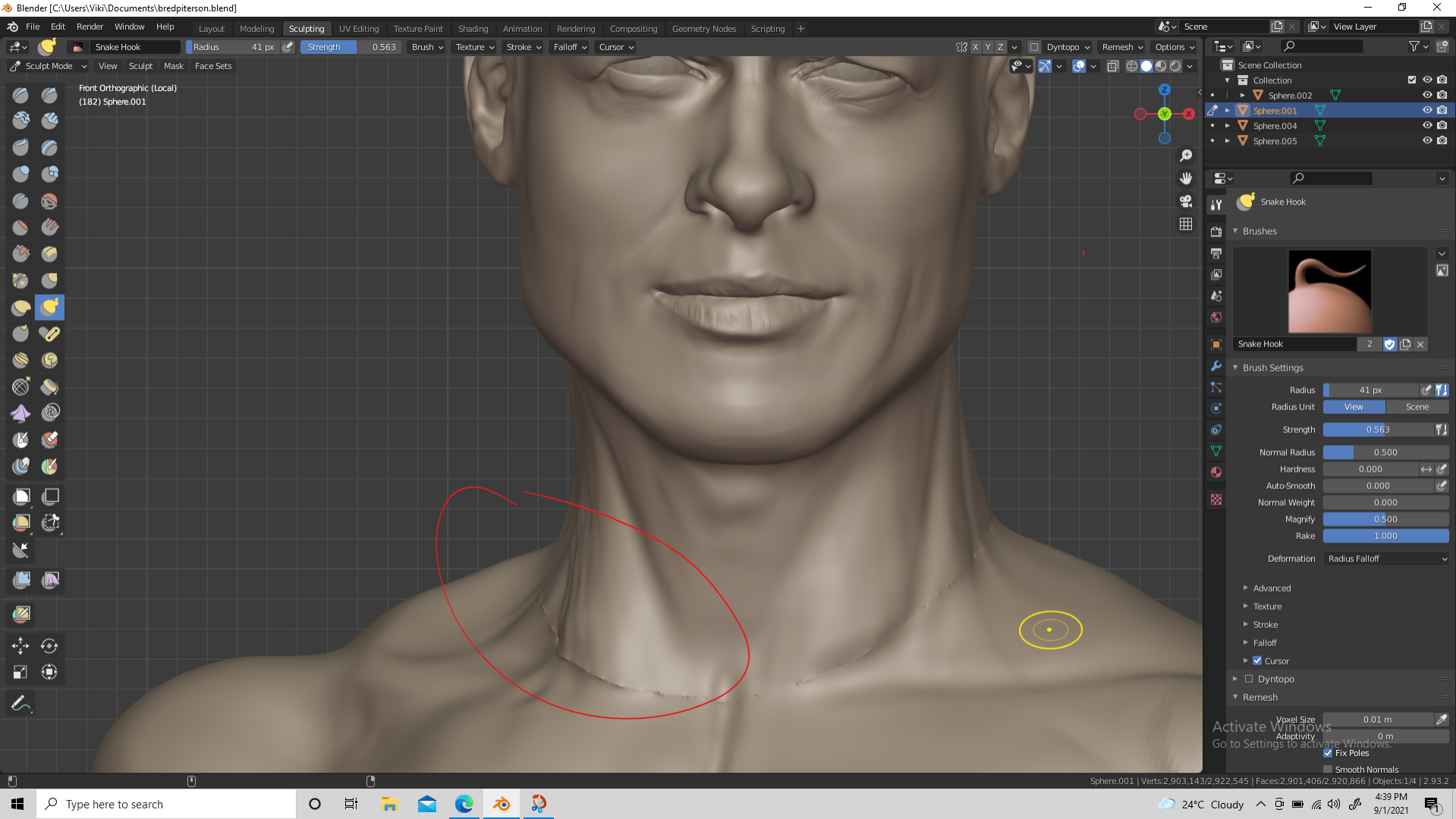Open the Mask menu in viewport header
Screen dimensions: 1456x819
(x=174, y=66)
